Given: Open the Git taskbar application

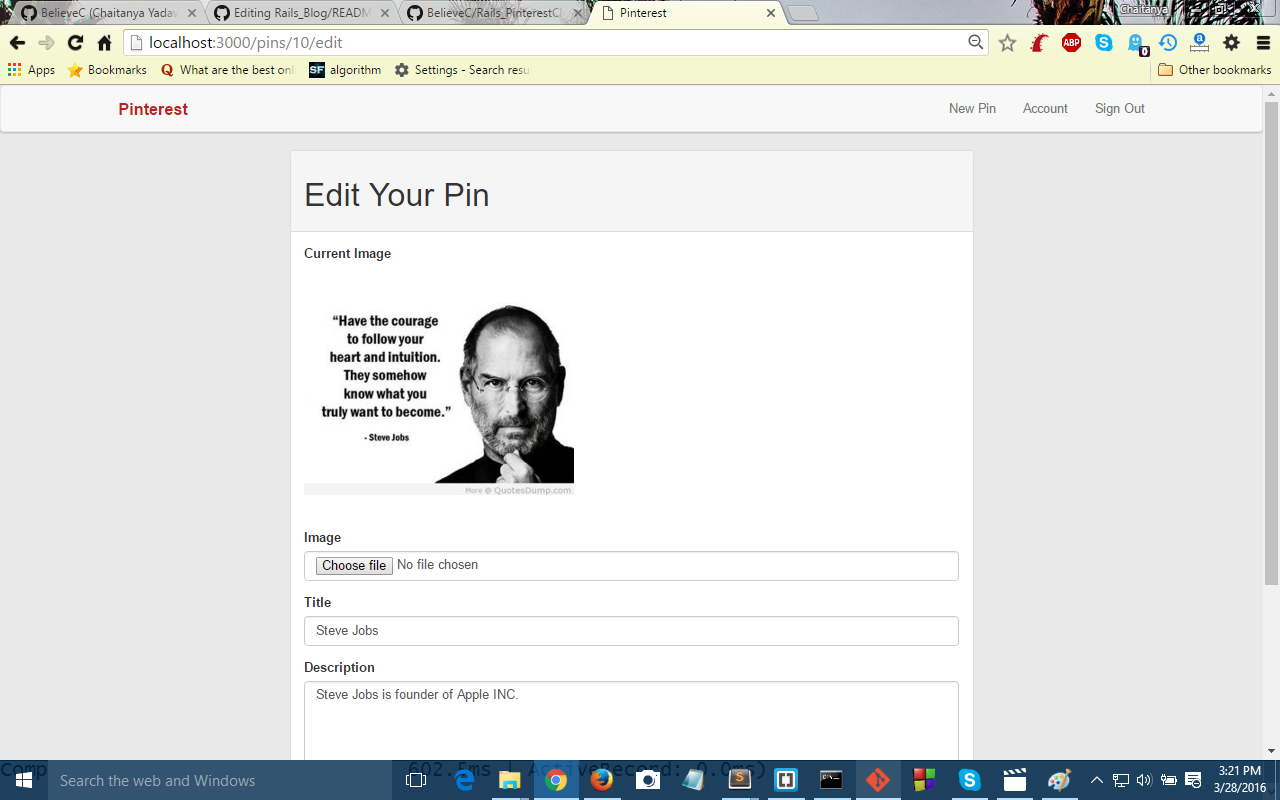Looking at the screenshot, I should click(x=877, y=780).
